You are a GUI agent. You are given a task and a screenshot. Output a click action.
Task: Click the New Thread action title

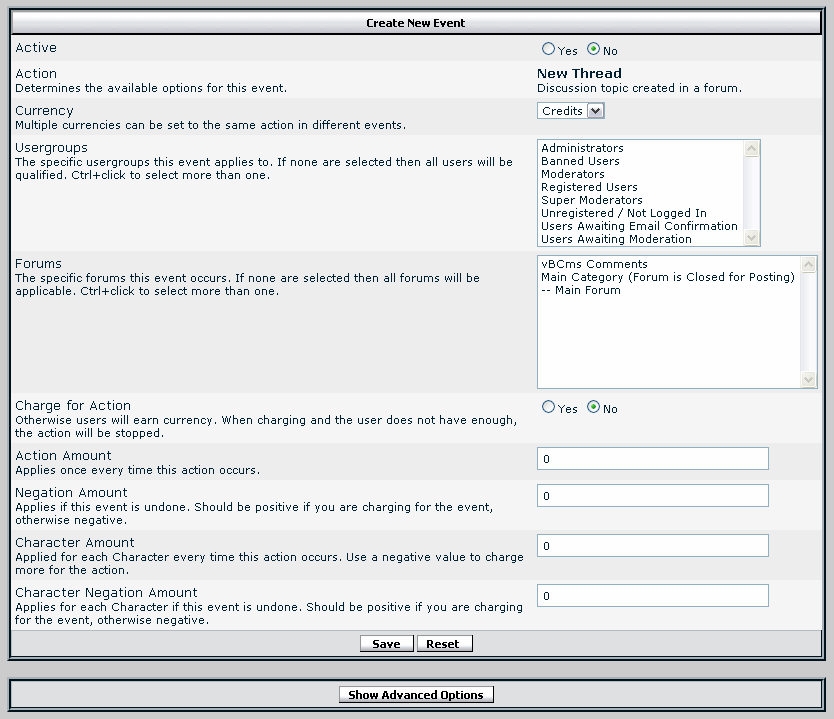579,73
